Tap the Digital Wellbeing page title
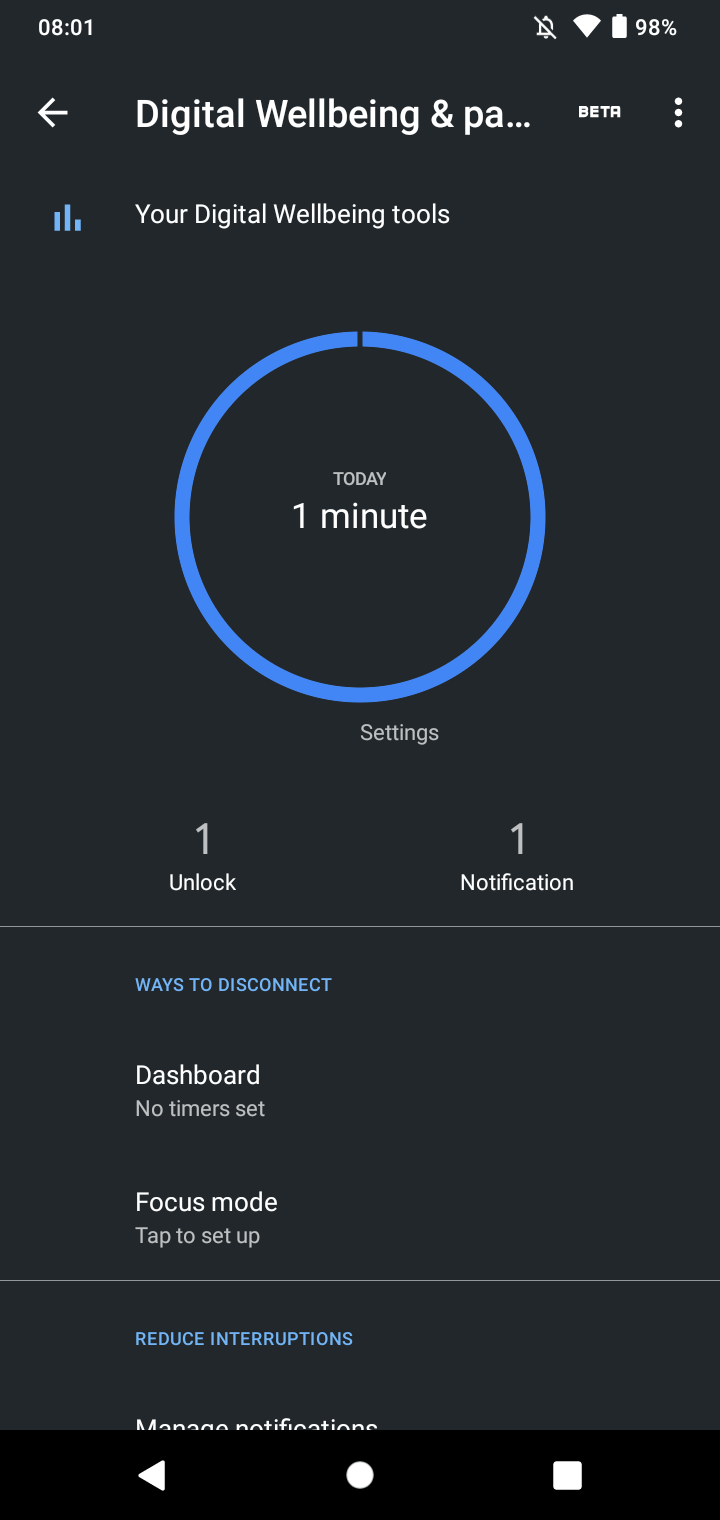Image resolution: width=720 pixels, height=1520 pixels. click(x=333, y=114)
